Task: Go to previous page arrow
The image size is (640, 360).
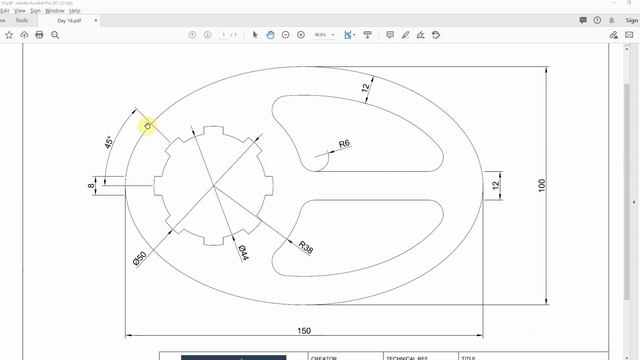Action: click(192, 35)
